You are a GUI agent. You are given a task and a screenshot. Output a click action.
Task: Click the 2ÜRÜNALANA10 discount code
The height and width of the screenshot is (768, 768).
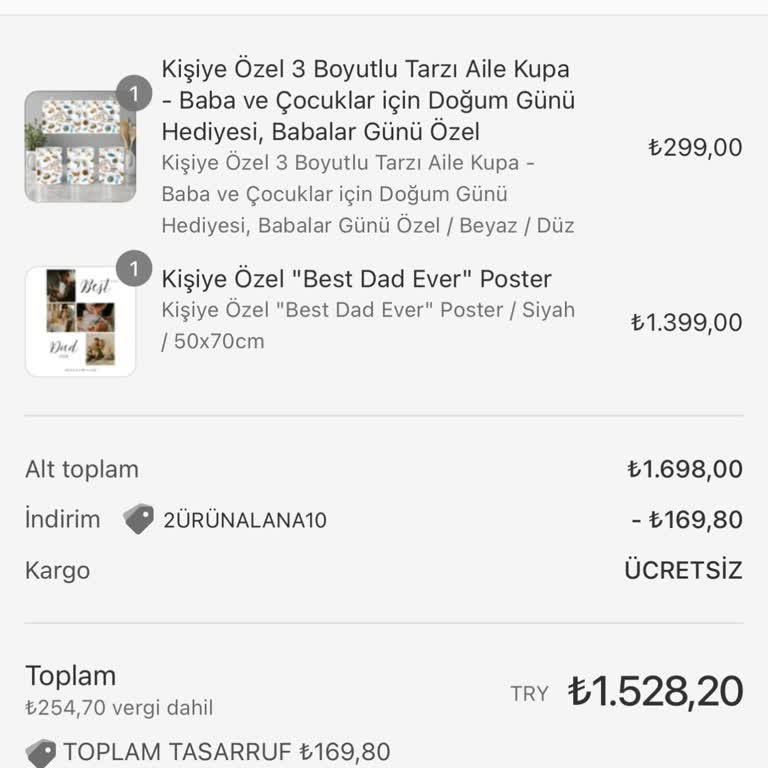point(245,520)
